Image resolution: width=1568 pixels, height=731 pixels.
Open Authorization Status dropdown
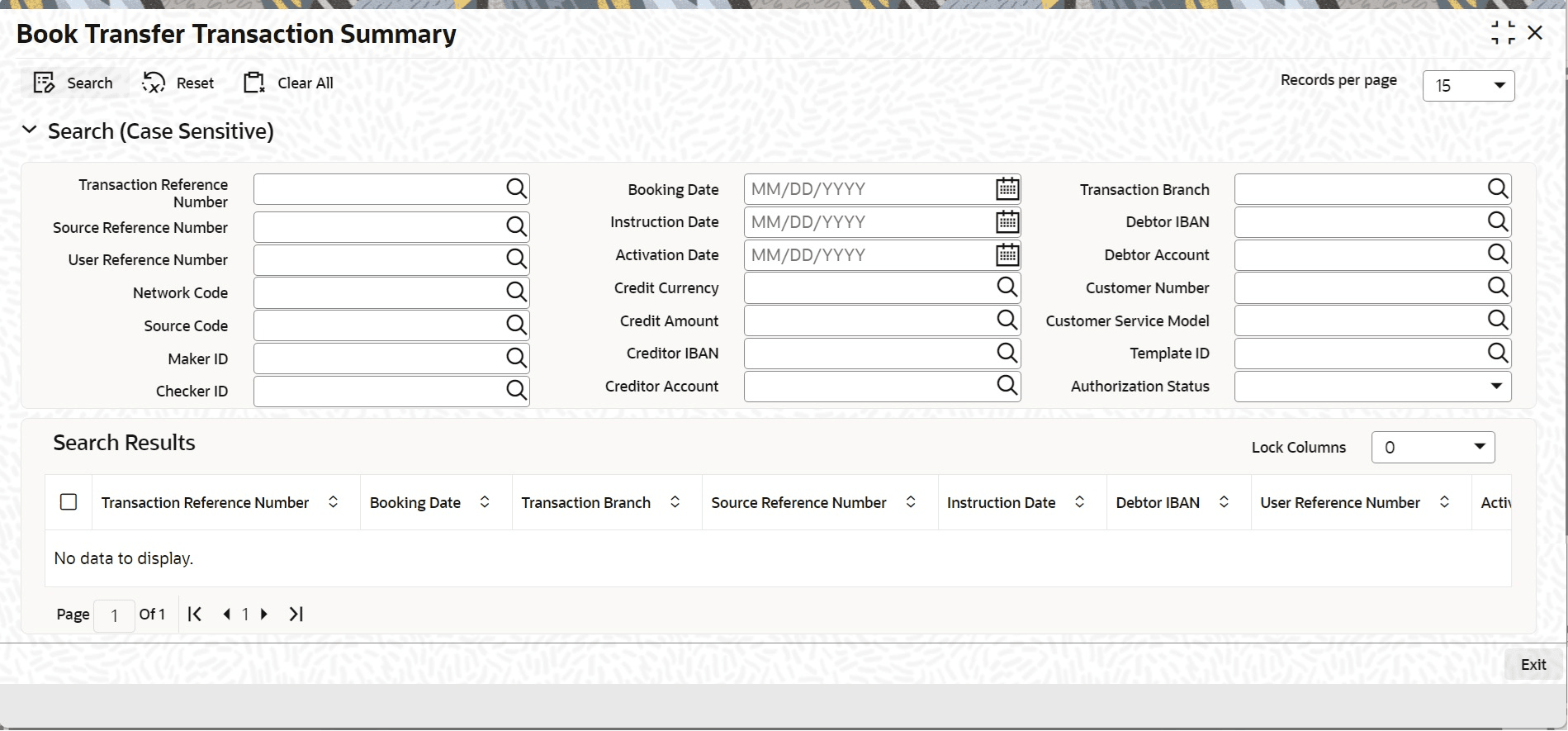click(1372, 387)
